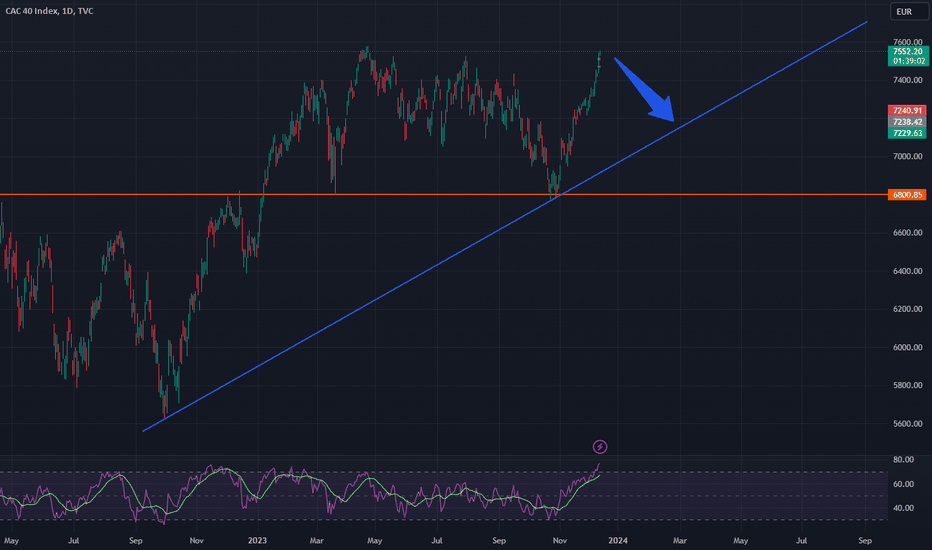Click the 6000.00 price axis label
This screenshot has width=932, height=550.
pyautogui.click(x=908, y=347)
